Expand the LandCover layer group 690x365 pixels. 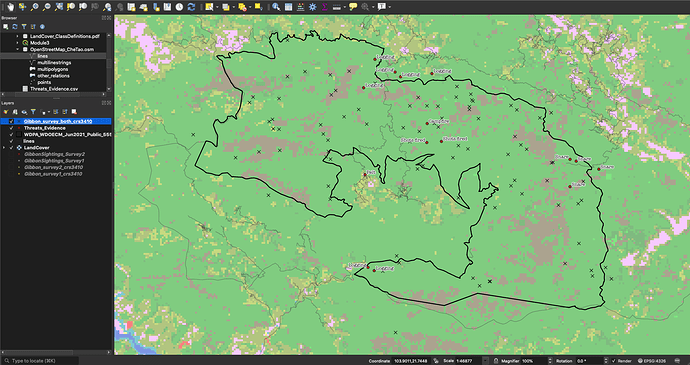click(5, 148)
